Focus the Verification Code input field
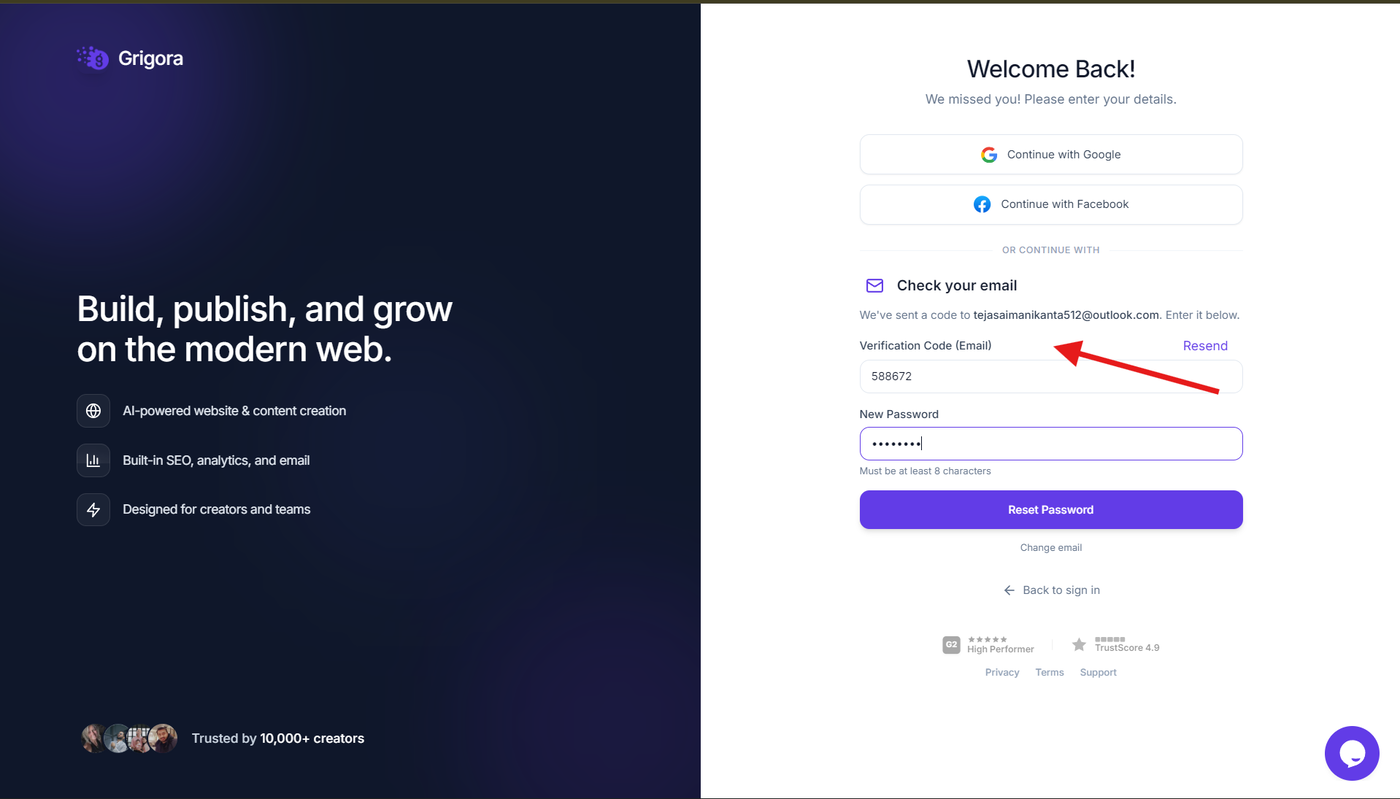This screenshot has width=1400, height=799. click(x=1051, y=377)
